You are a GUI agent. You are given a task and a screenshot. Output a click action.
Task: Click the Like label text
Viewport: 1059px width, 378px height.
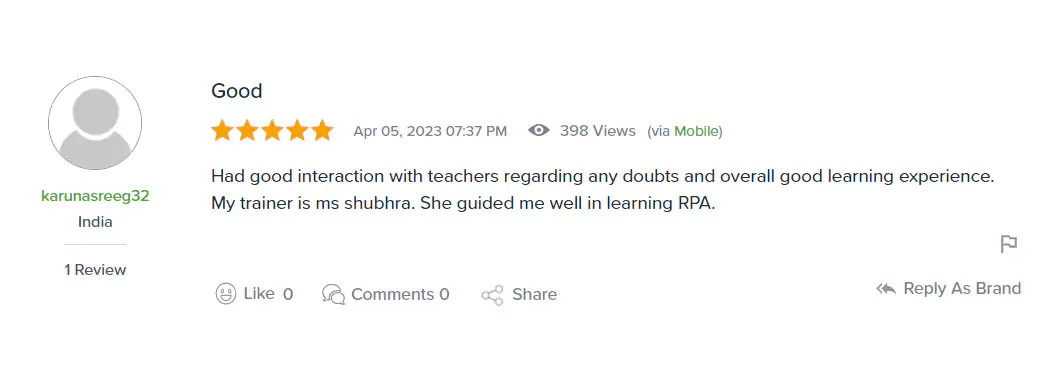click(x=259, y=294)
